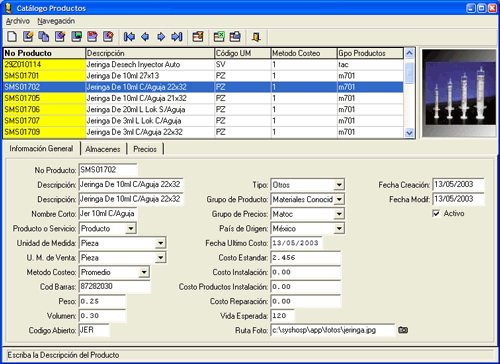The width and height of the screenshot is (500, 364).
Task: Open the U. M. de Venta dropdown
Action: 160,257
